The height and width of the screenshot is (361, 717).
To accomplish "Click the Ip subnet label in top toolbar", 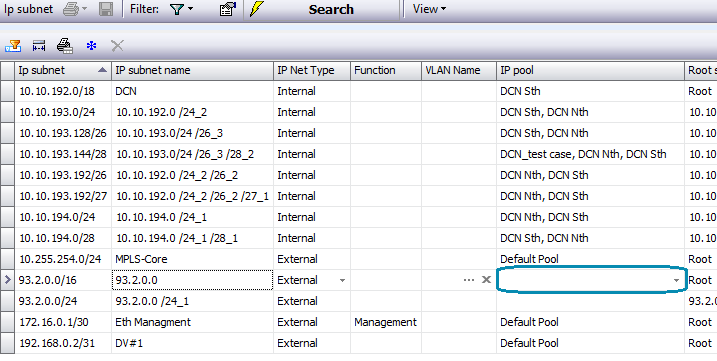I will click(28, 9).
